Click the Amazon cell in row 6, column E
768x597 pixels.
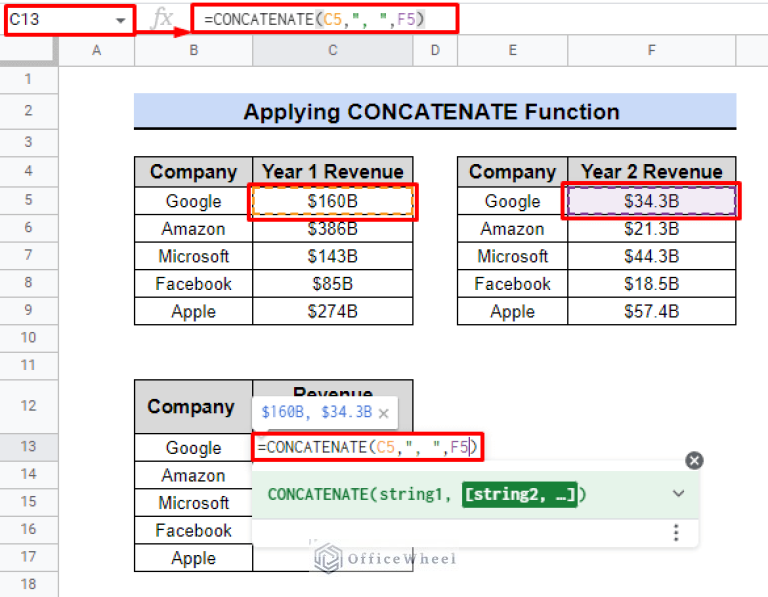512,229
